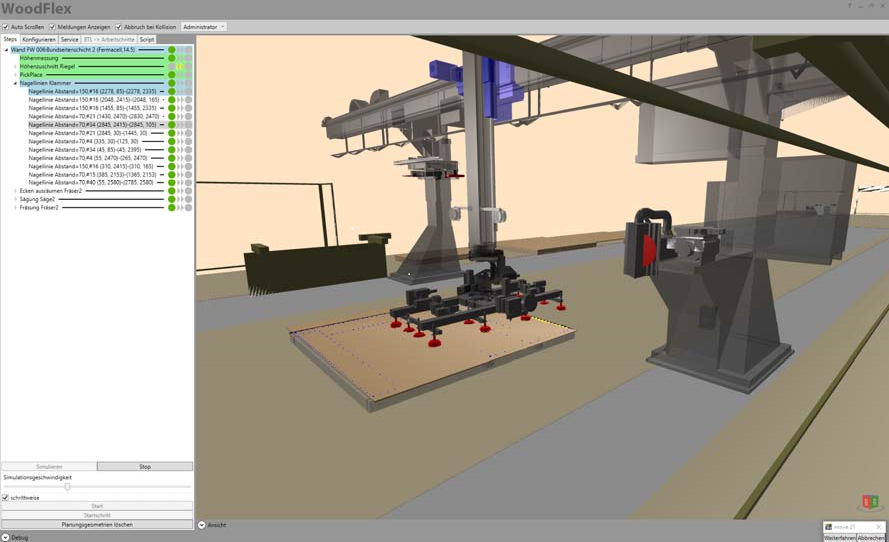Switch to the Steps tab
Image resolution: width=889 pixels, height=542 pixels.
[10, 39]
